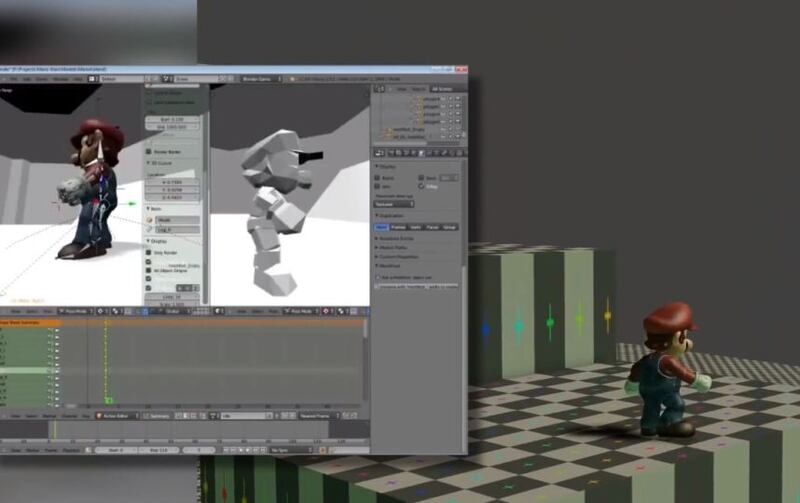
Task: Toggle the All Object Origins checkbox
Action: (x=149, y=270)
